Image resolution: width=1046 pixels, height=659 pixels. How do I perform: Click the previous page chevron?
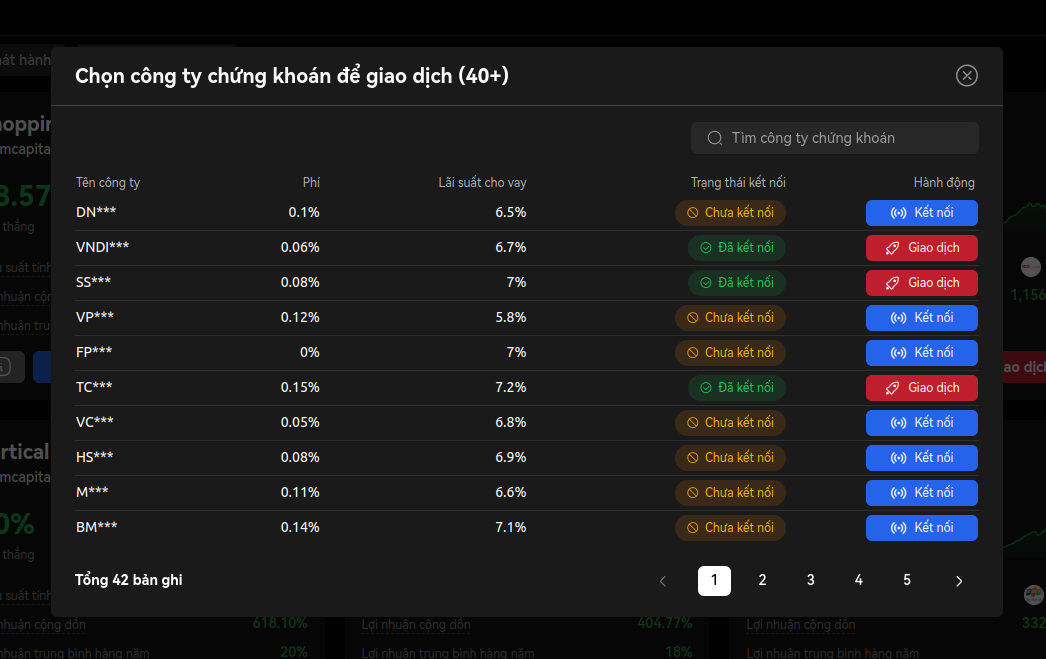[662, 581]
